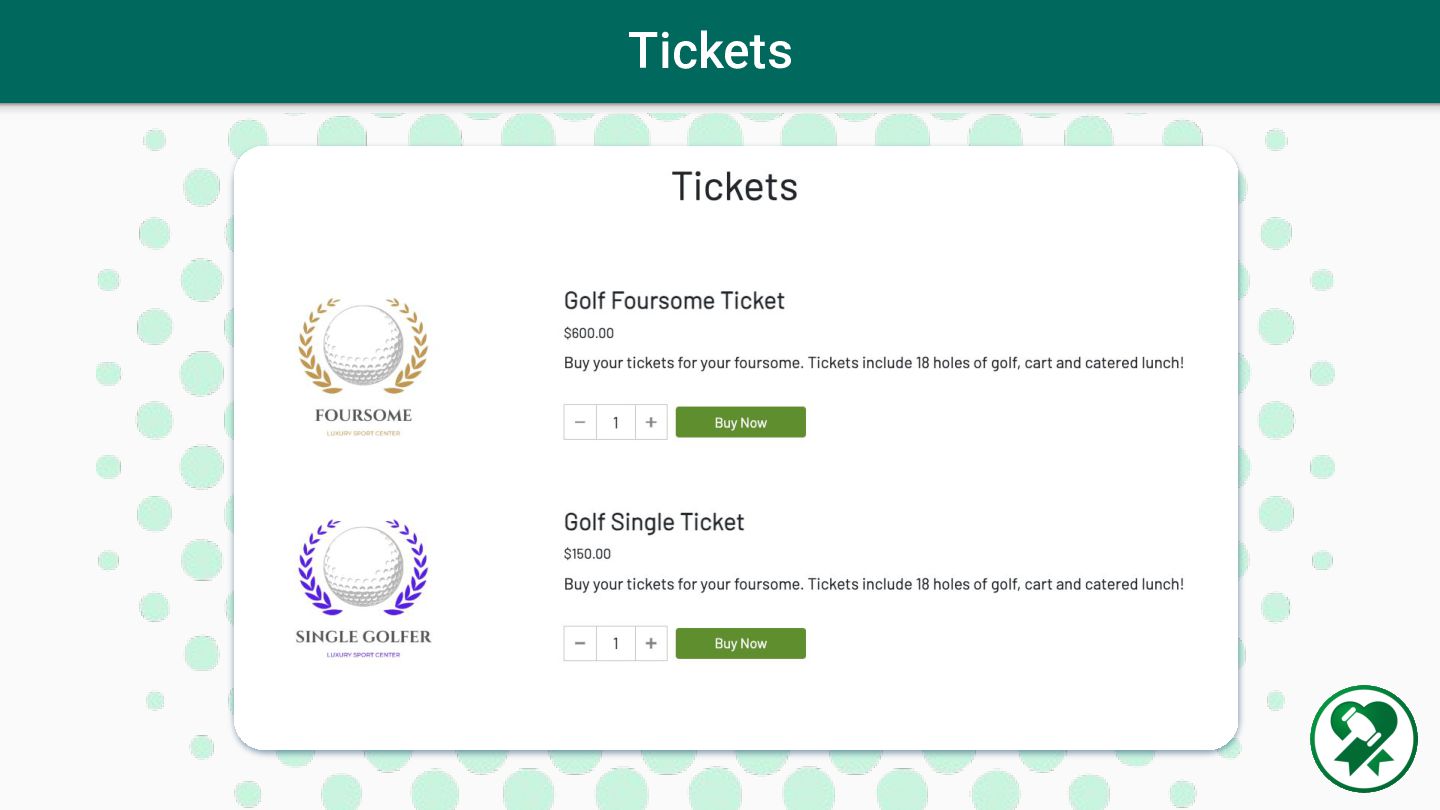Focus the Single ticket quantity field
This screenshot has height=810, width=1440.
pyautogui.click(x=616, y=643)
